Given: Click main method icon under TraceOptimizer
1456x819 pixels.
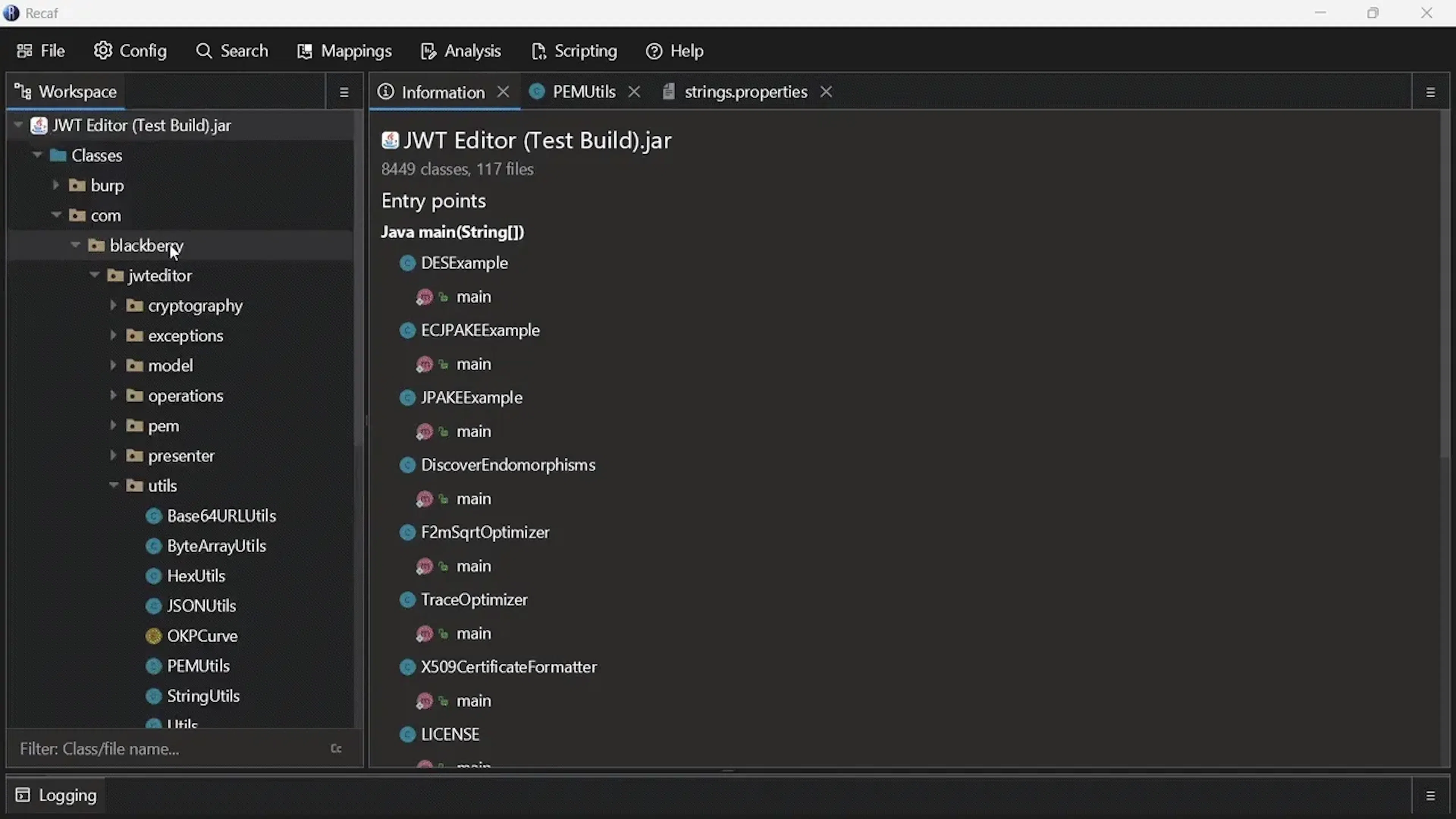Looking at the screenshot, I should (425, 633).
